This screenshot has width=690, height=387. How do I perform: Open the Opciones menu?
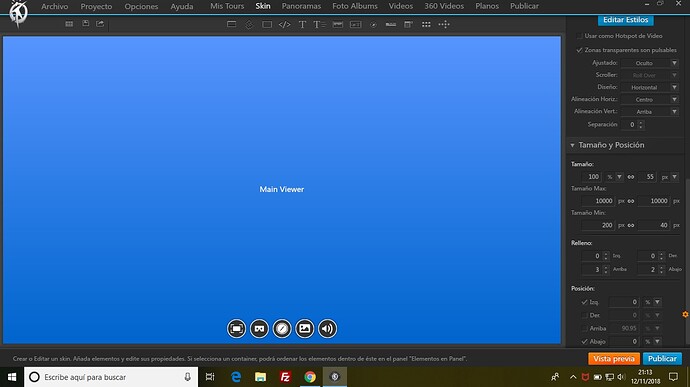click(141, 6)
